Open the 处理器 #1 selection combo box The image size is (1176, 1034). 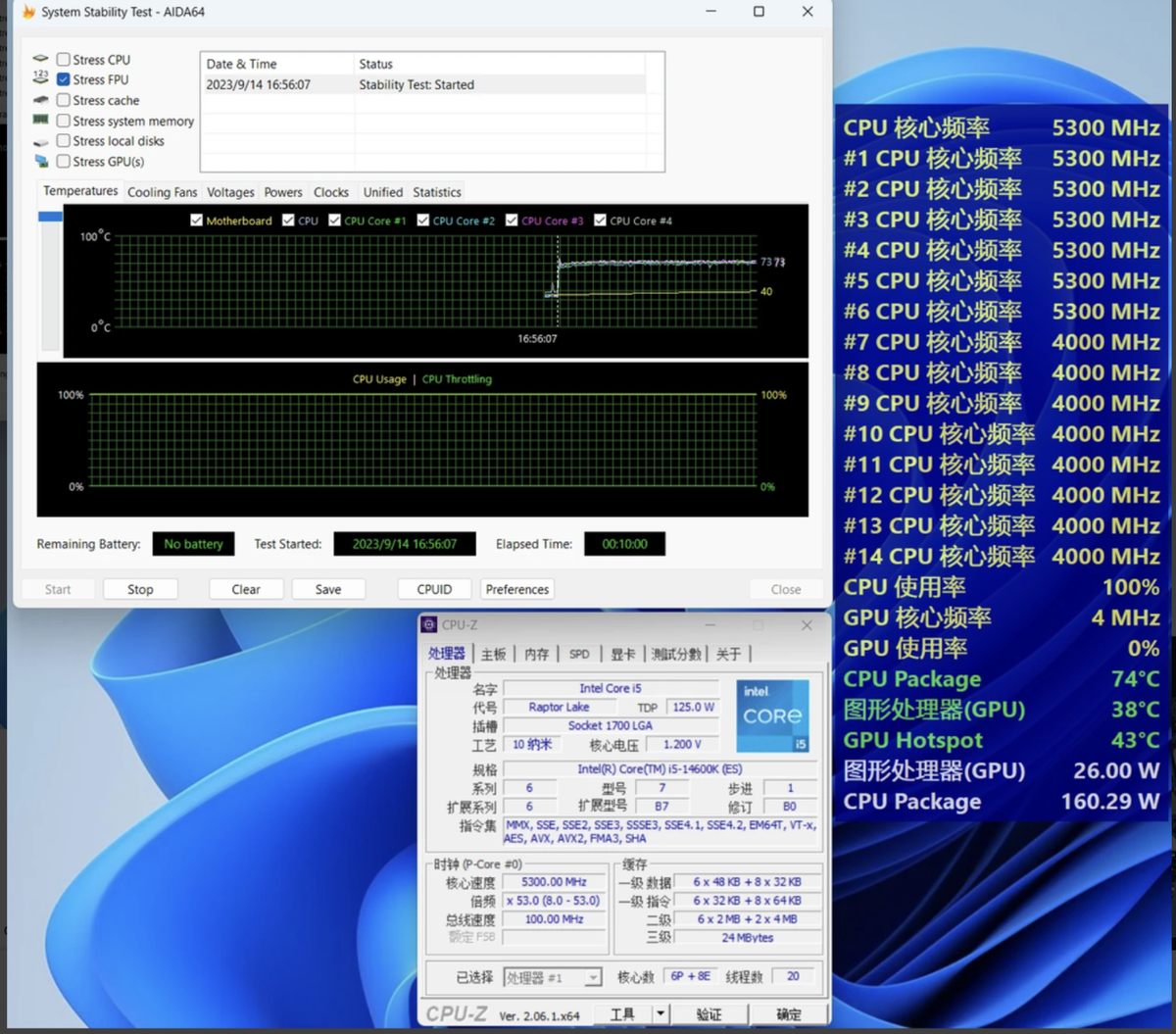[x=554, y=977]
